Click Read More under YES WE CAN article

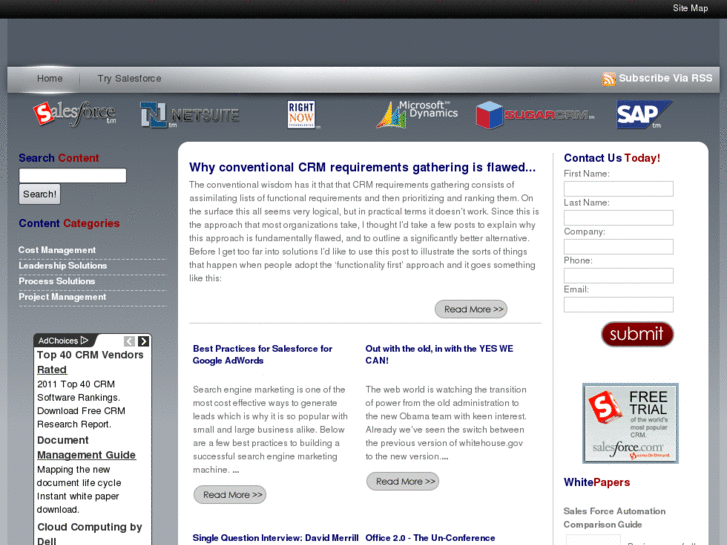point(402,481)
